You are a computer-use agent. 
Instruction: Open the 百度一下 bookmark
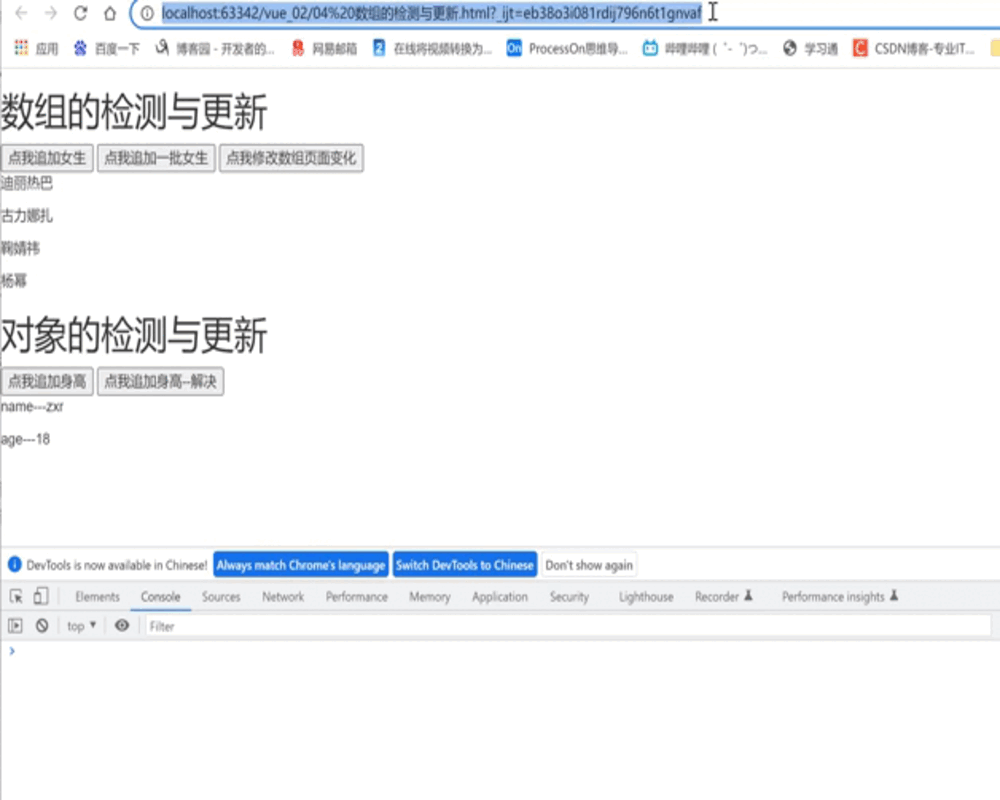point(107,48)
